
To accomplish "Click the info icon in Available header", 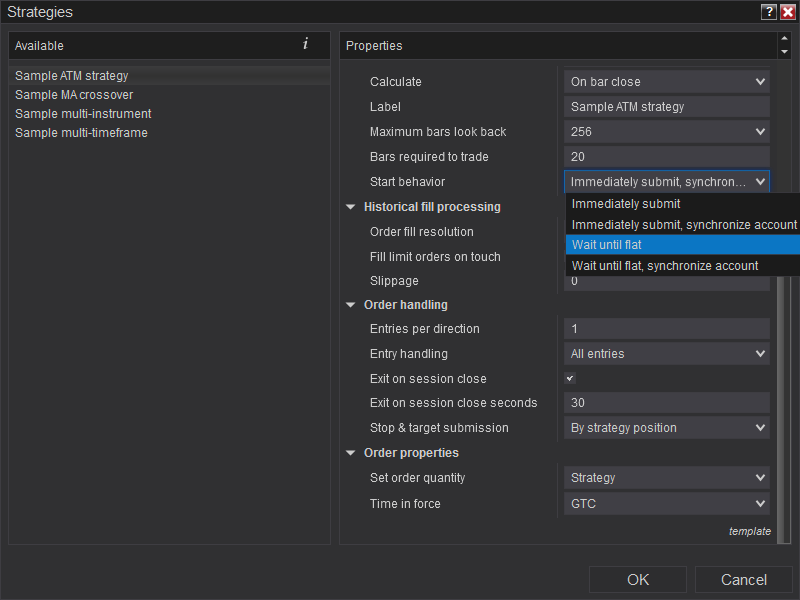I will tap(305, 45).
